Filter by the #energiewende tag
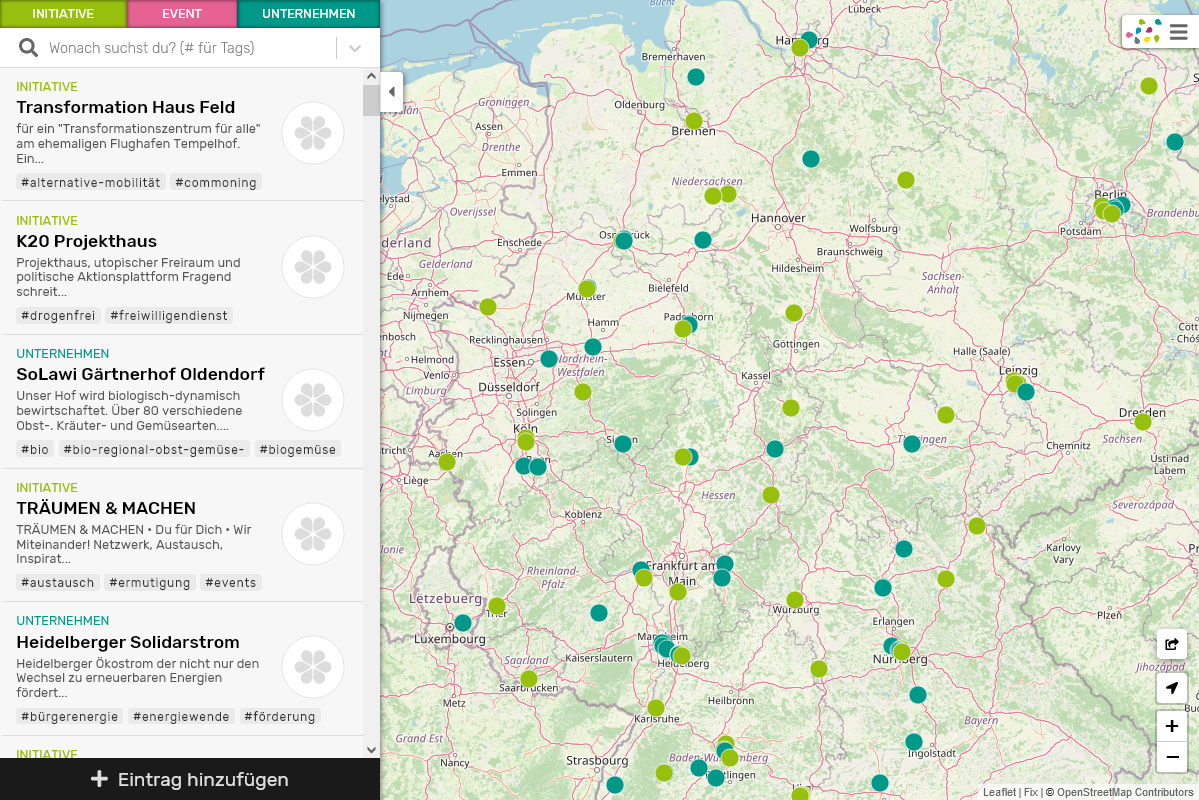1199x800 pixels. click(x=181, y=717)
